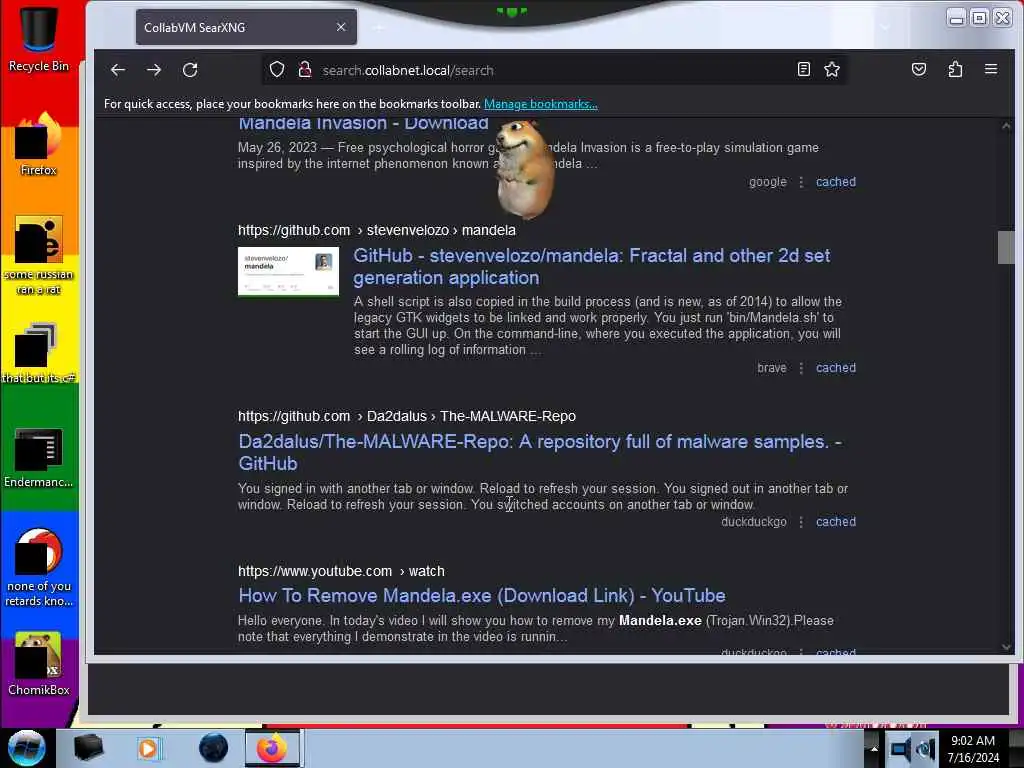Open menu dots beside the google engine label
The width and height of the screenshot is (1024, 768).
(x=801, y=182)
